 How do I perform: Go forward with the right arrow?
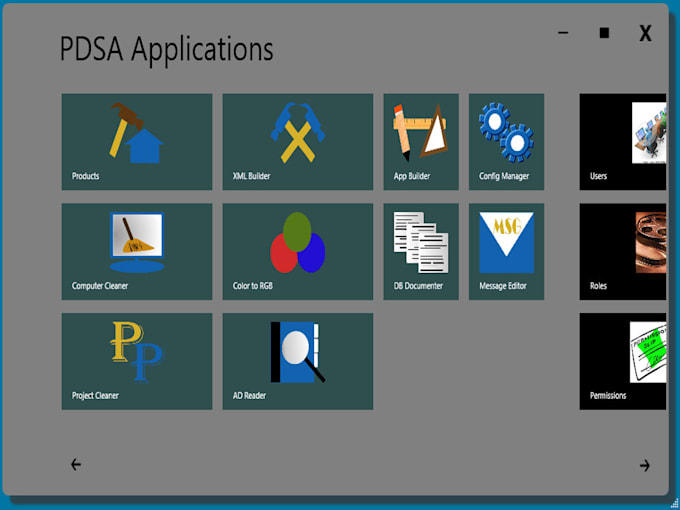coord(645,465)
